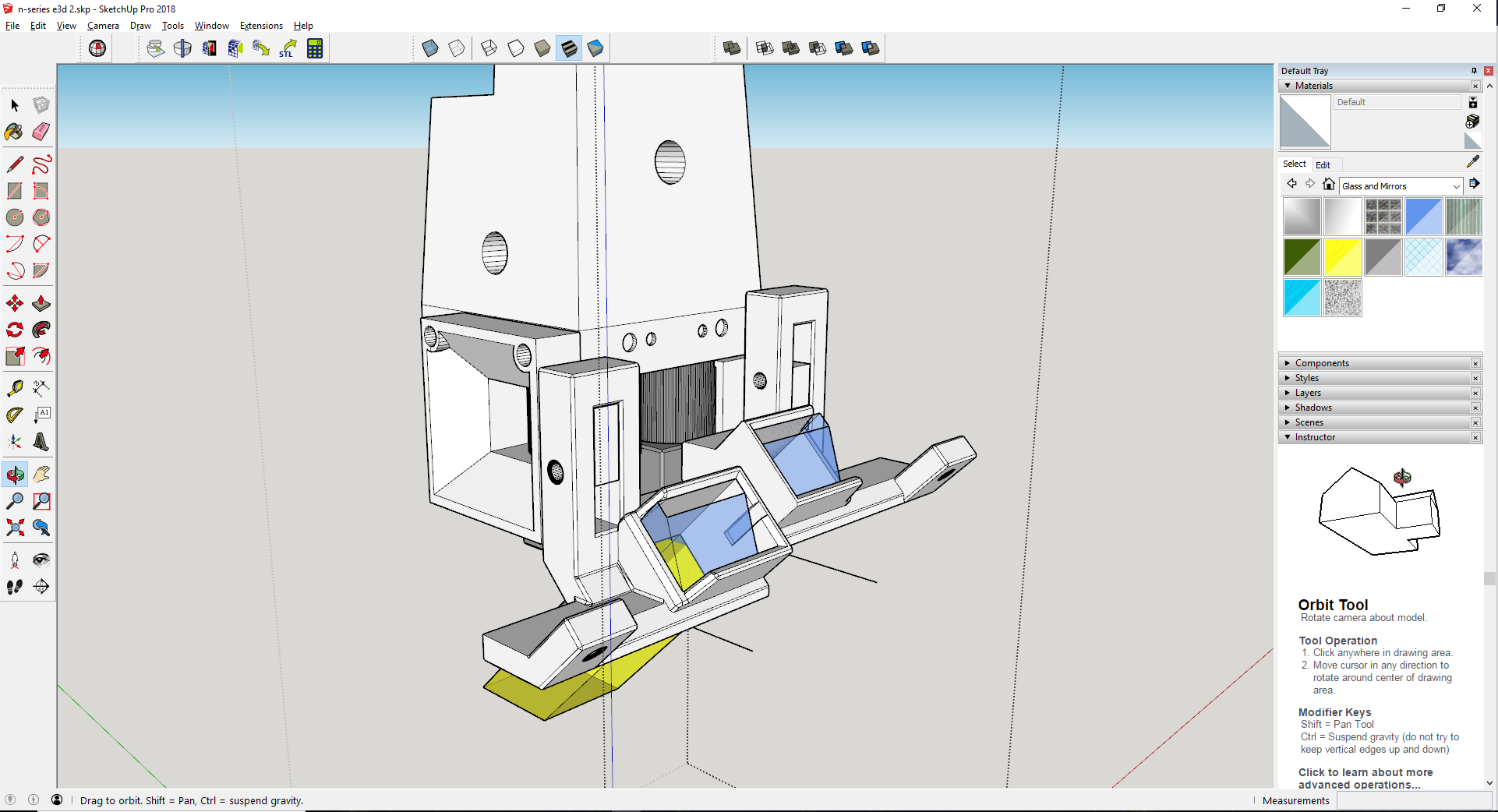Open the calculator extension icon
The height and width of the screenshot is (812, 1498).
click(315, 48)
